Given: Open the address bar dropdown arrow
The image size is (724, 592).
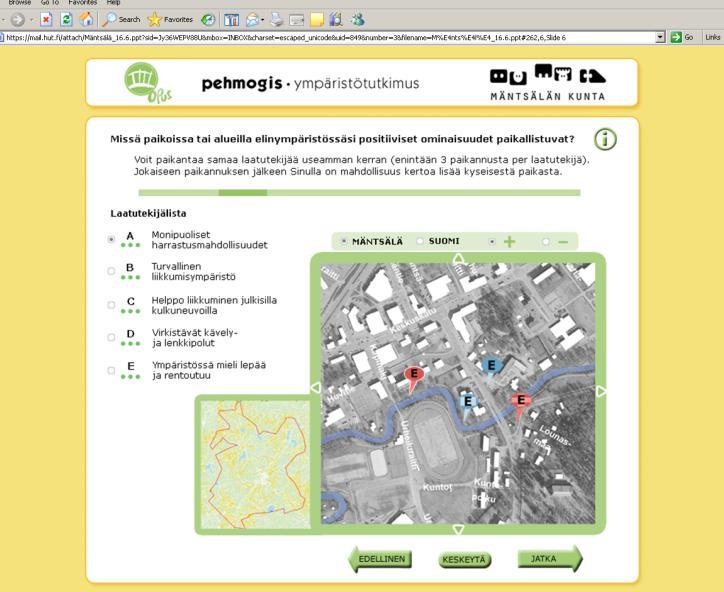Looking at the screenshot, I should (660, 37).
